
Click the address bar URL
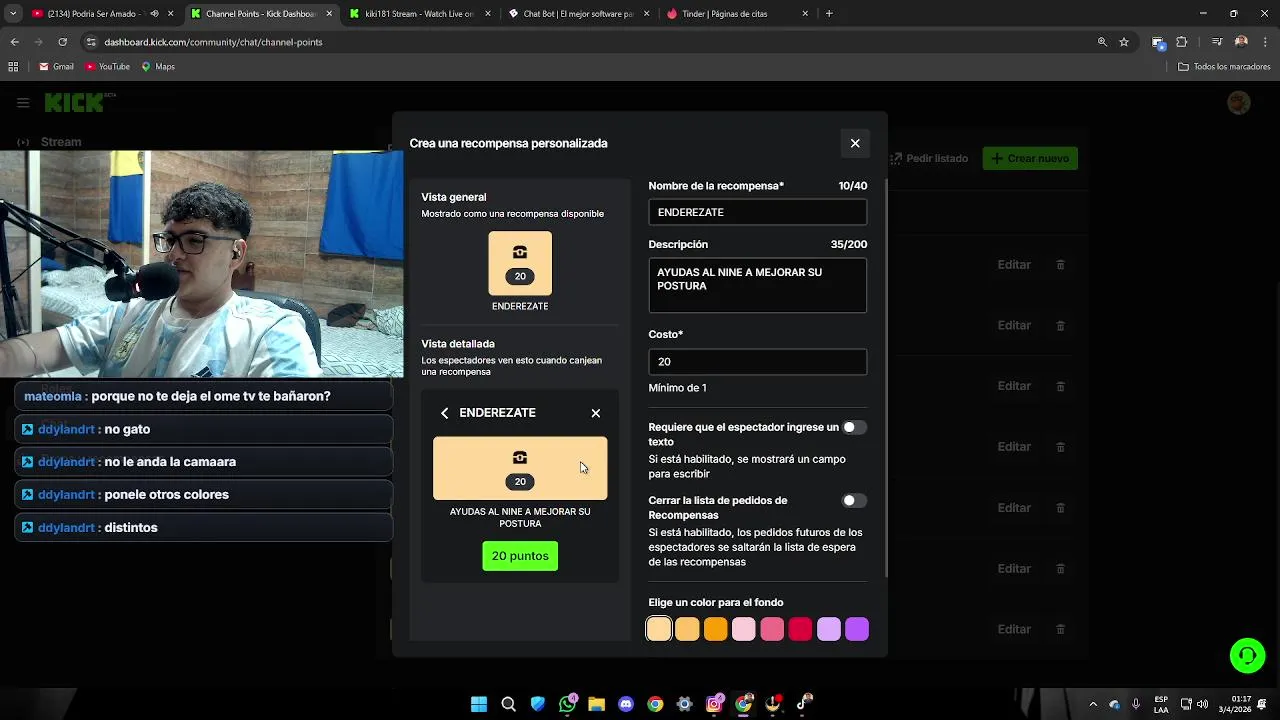pos(213,42)
